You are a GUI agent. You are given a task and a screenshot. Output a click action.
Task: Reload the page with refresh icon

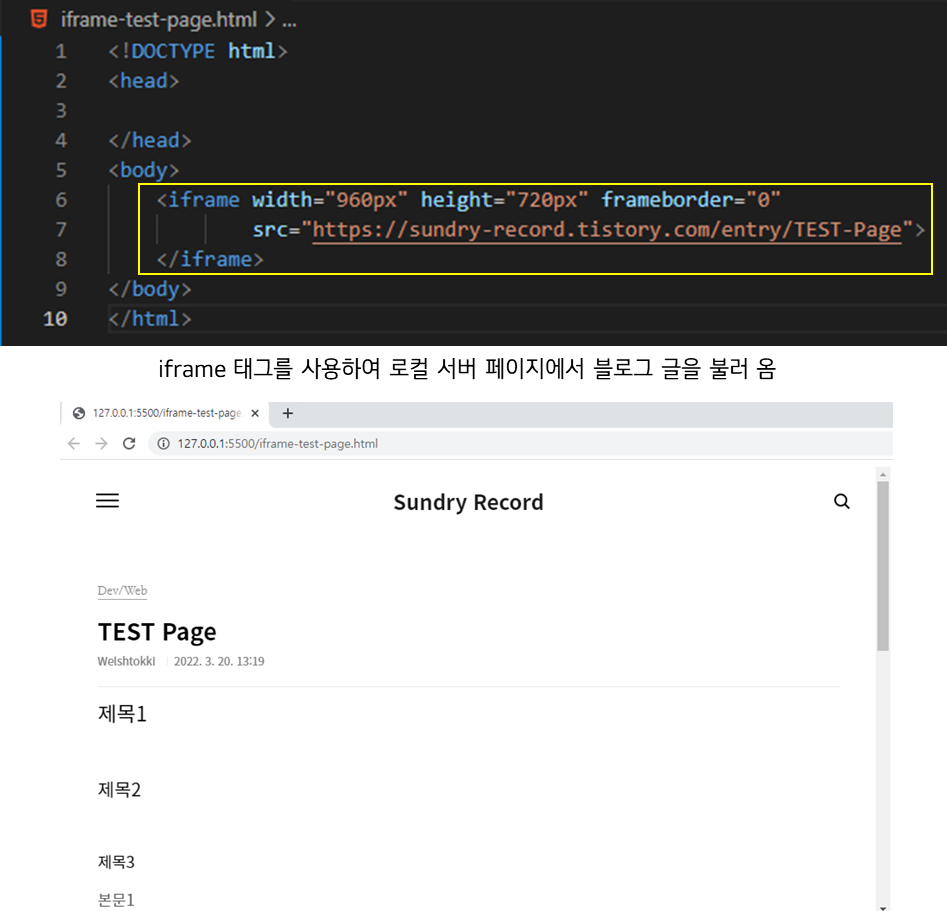pyautogui.click(x=129, y=444)
